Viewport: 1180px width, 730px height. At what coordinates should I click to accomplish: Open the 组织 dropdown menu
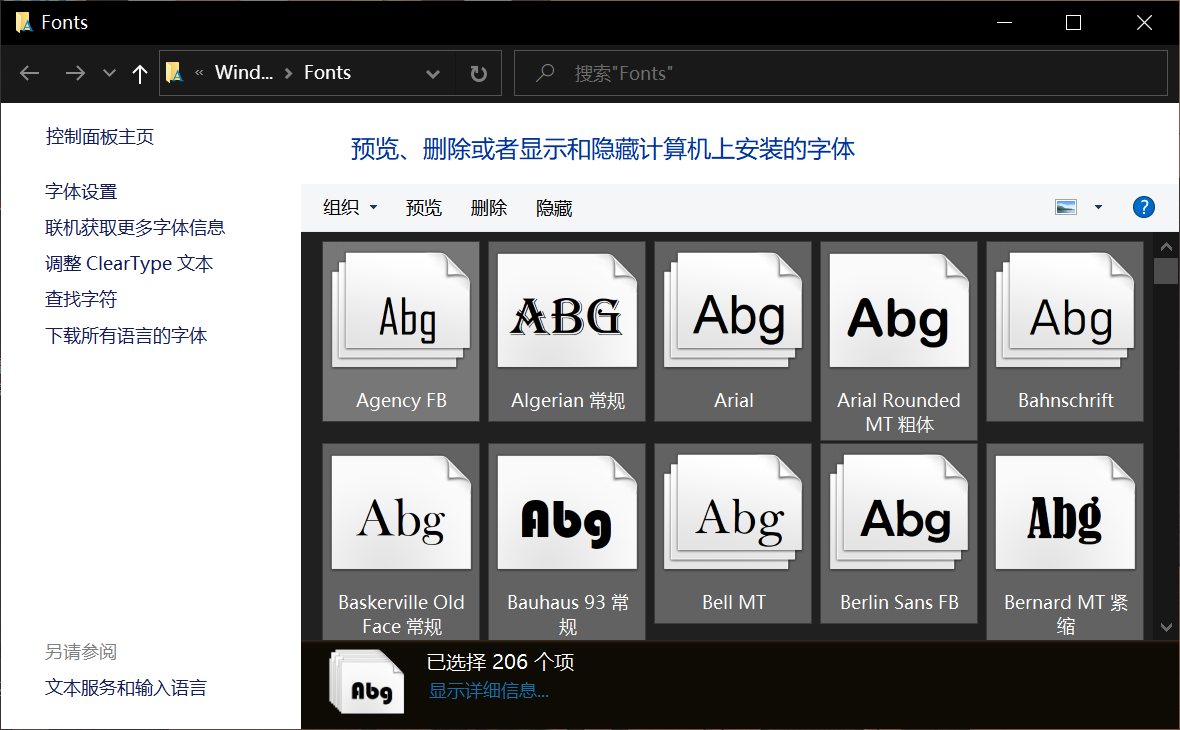pos(350,208)
